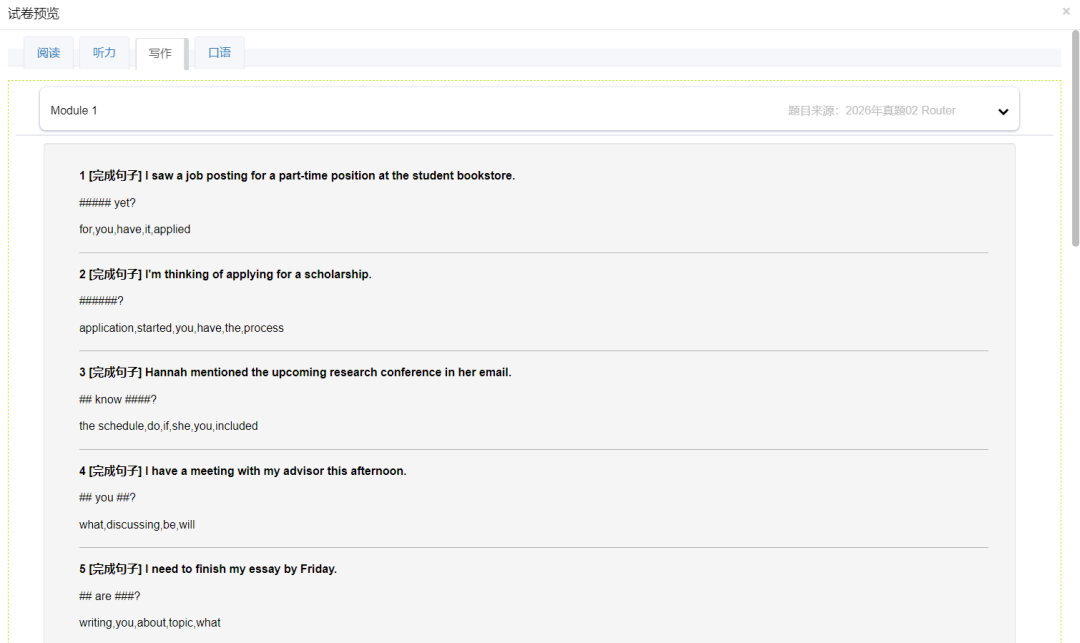
Task: Click the '##### yet?' blank line
Action: 107,203
